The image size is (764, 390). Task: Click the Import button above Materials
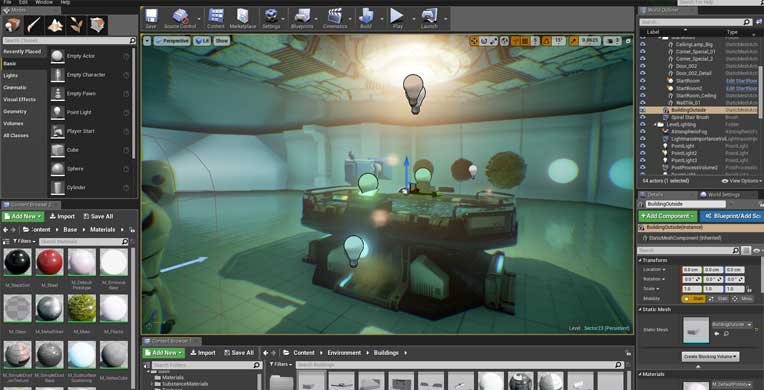click(62, 216)
